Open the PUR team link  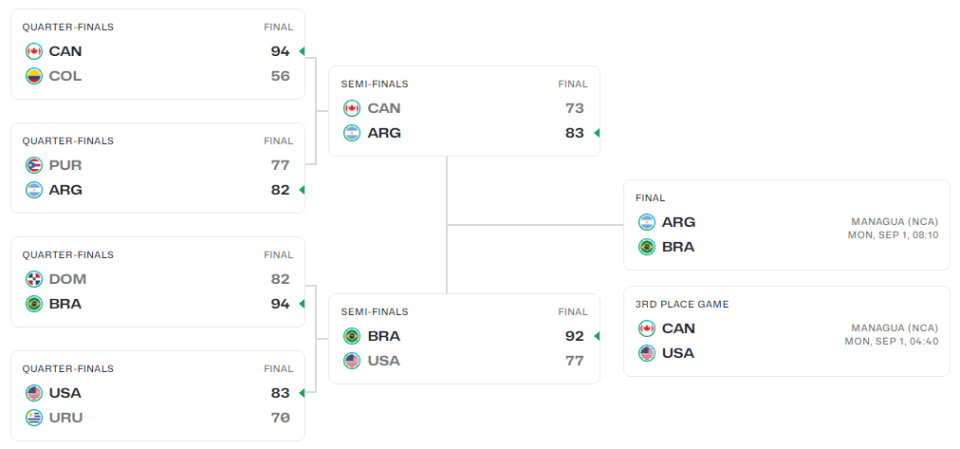(65, 165)
